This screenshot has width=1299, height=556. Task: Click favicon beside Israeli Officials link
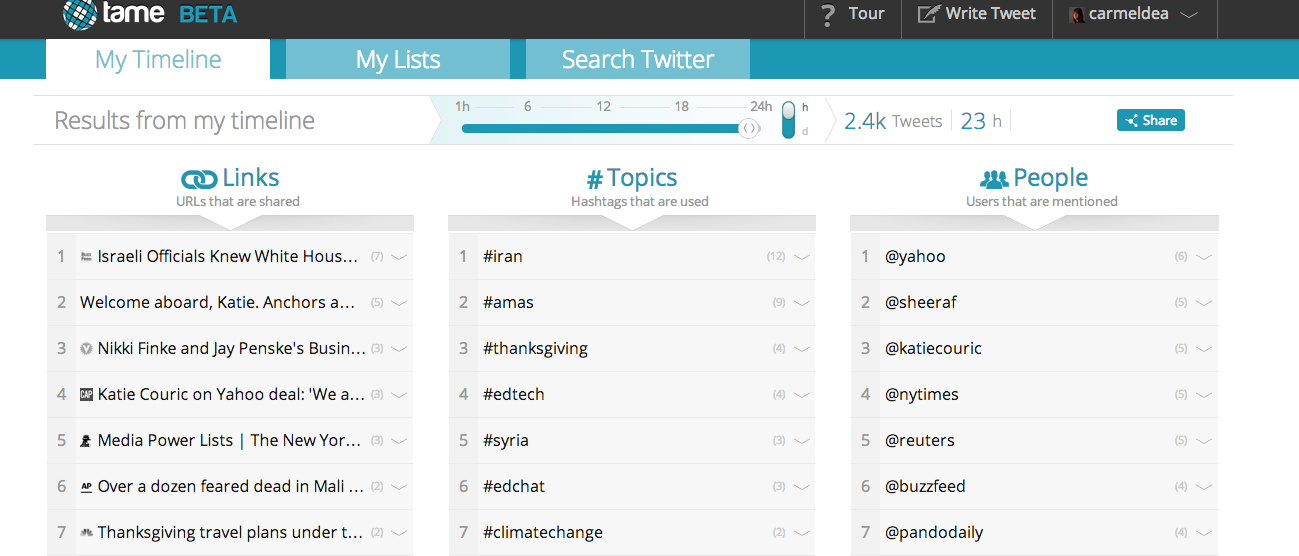coord(87,257)
